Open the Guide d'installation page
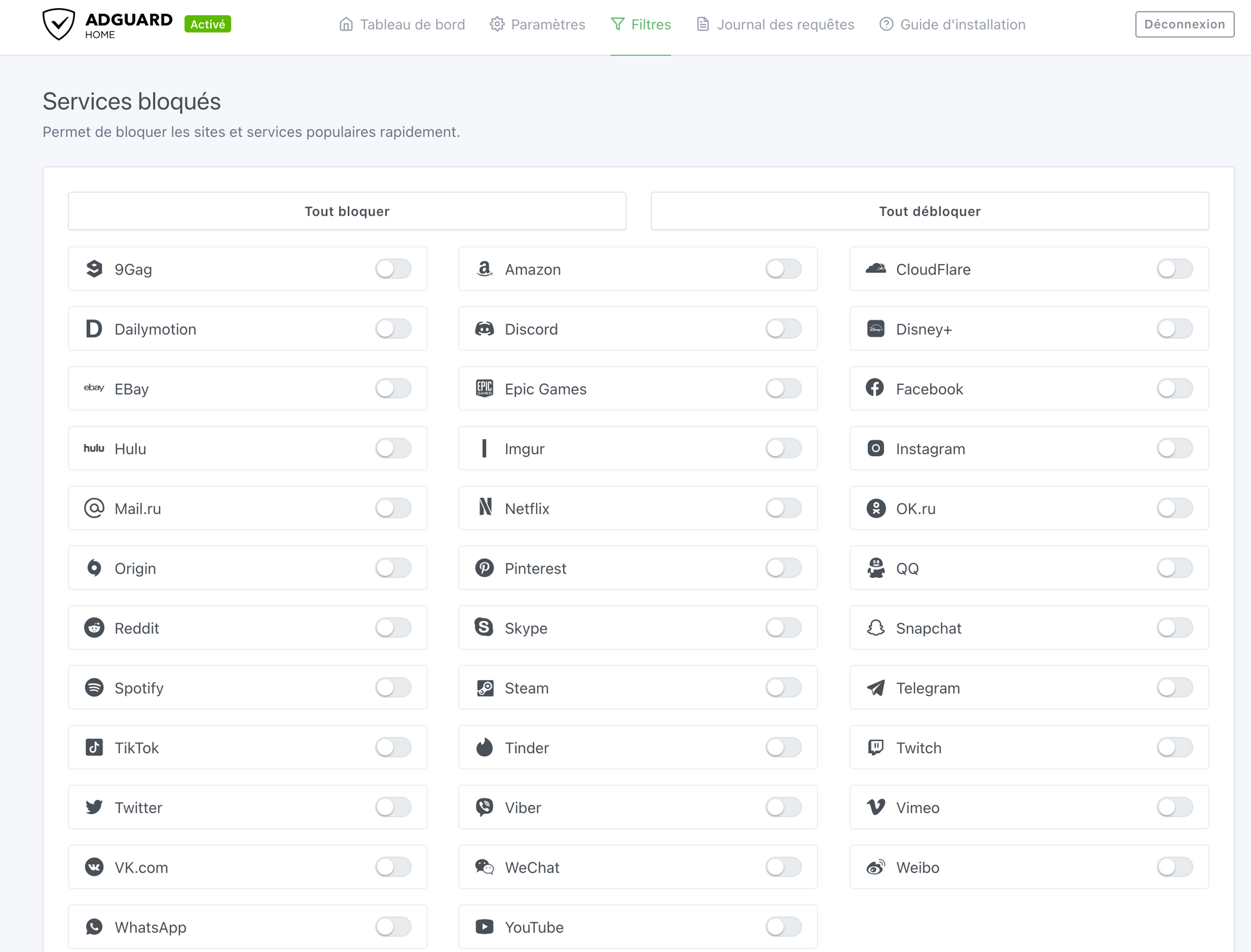The image size is (1251, 952). 953,24
